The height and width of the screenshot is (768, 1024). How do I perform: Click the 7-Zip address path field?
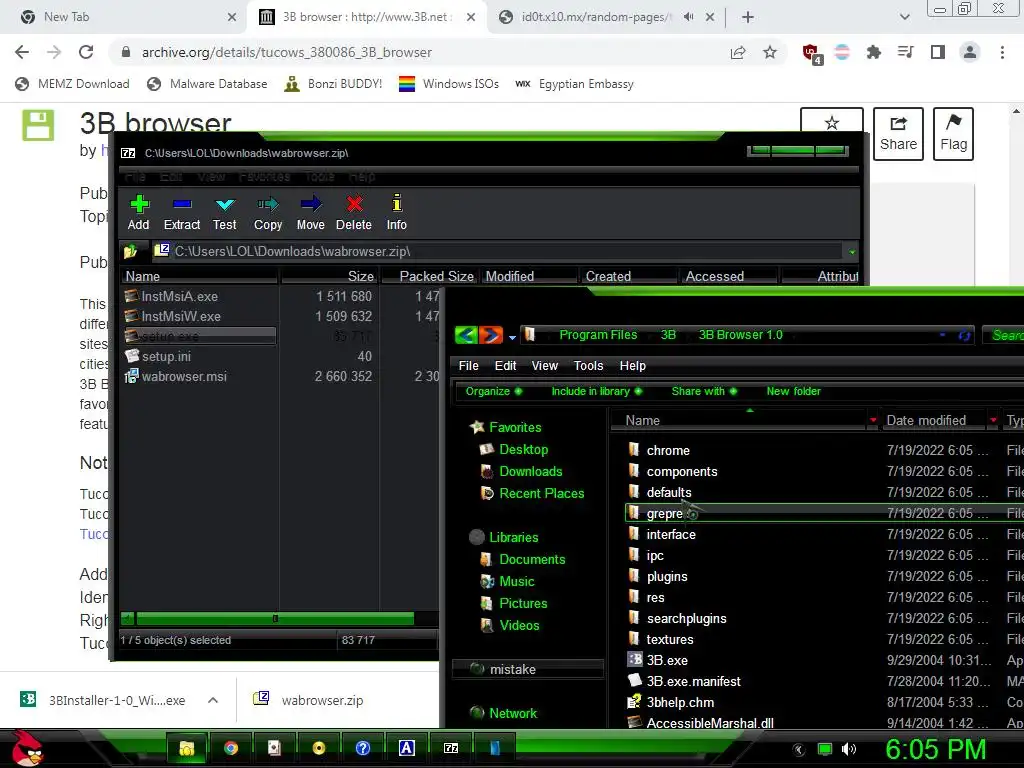498,251
